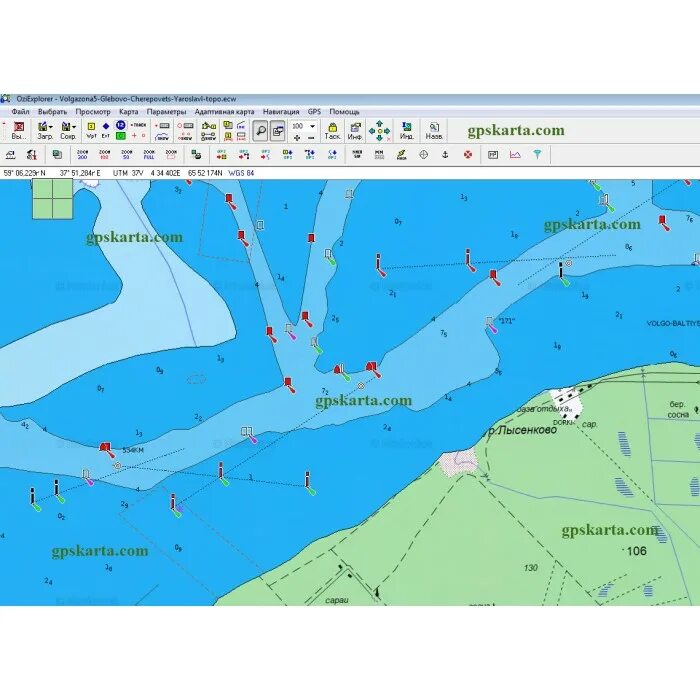This screenshot has width=700, height=700.
Task: Toggle the magnifier zoom window button
Action: [260, 131]
